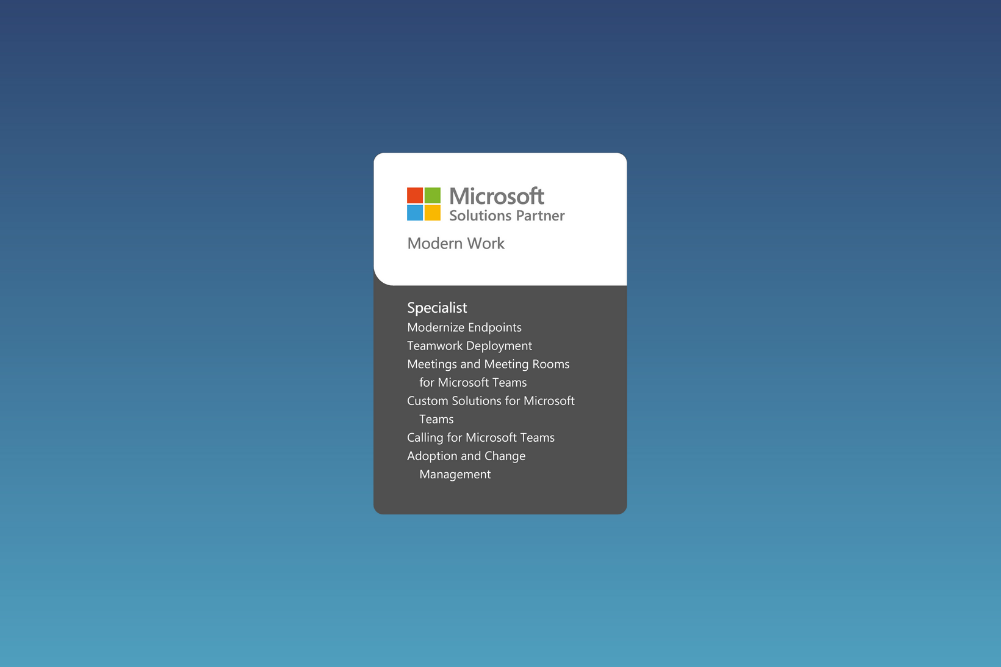Click the indented single word 'Teams' line
The width and height of the screenshot is (1001, 667).
[x=437, y=419]
